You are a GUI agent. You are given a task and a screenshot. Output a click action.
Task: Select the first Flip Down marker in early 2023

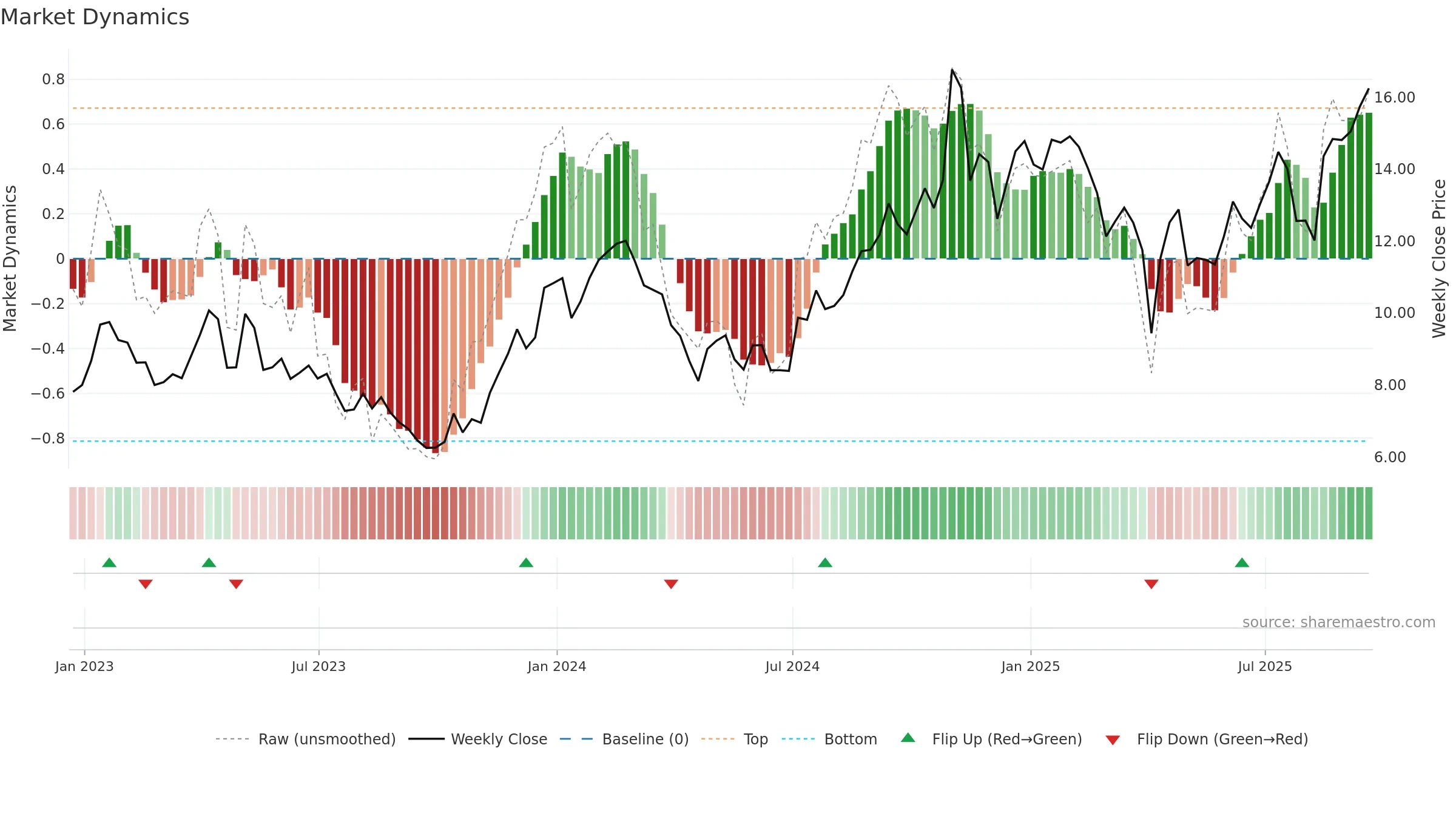[146, 584]
